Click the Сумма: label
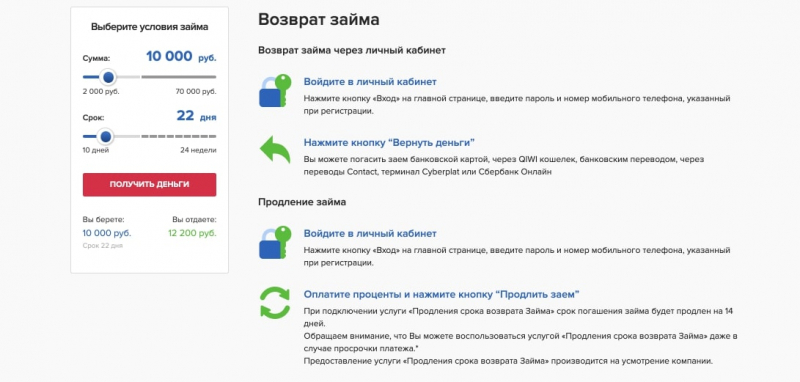The image size is (800, 382). (x=96, y=59)
